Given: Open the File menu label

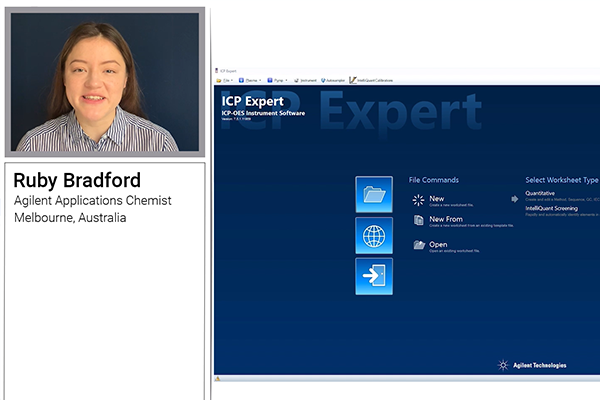Looking at the screenshot, I should point(226,80).
